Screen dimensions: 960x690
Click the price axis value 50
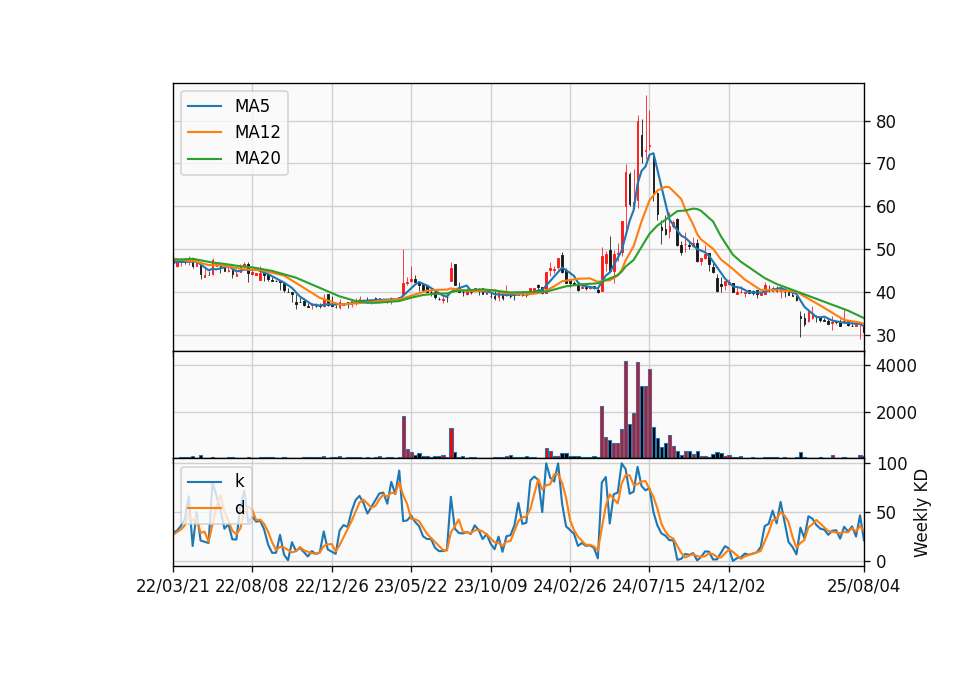885,250
